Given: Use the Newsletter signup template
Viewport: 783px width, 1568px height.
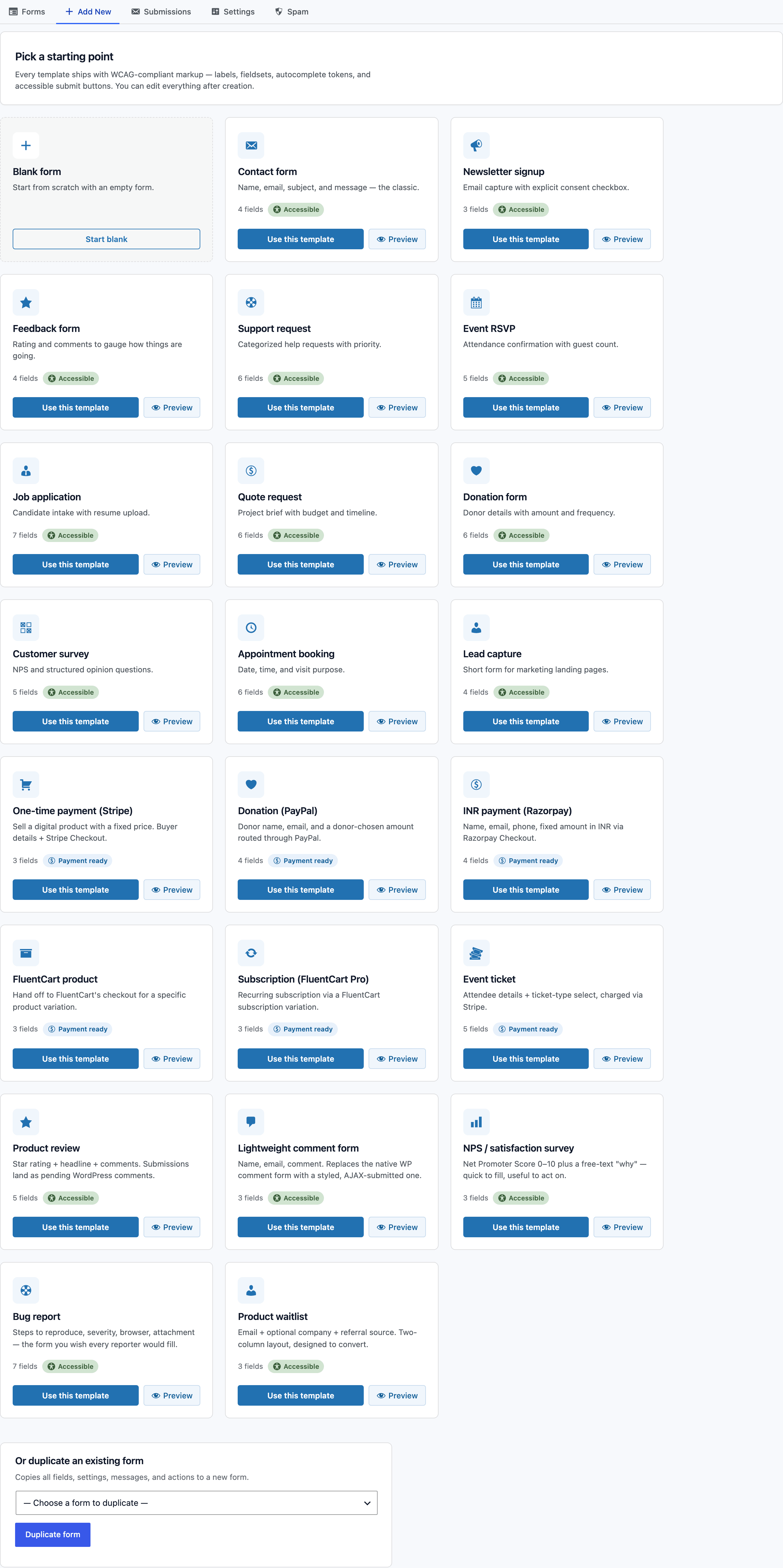Looking at the screenshot, I should [526, 239].
